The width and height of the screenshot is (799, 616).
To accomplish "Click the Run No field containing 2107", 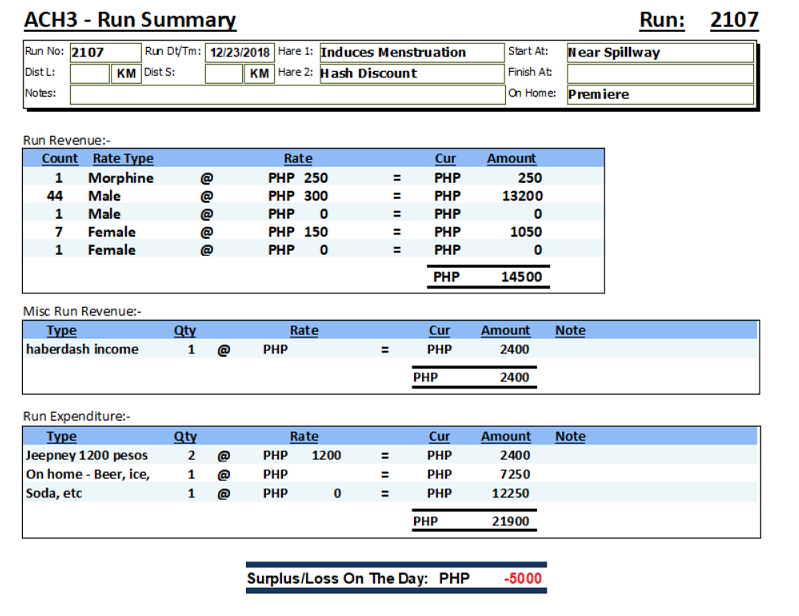I will 104,52.
